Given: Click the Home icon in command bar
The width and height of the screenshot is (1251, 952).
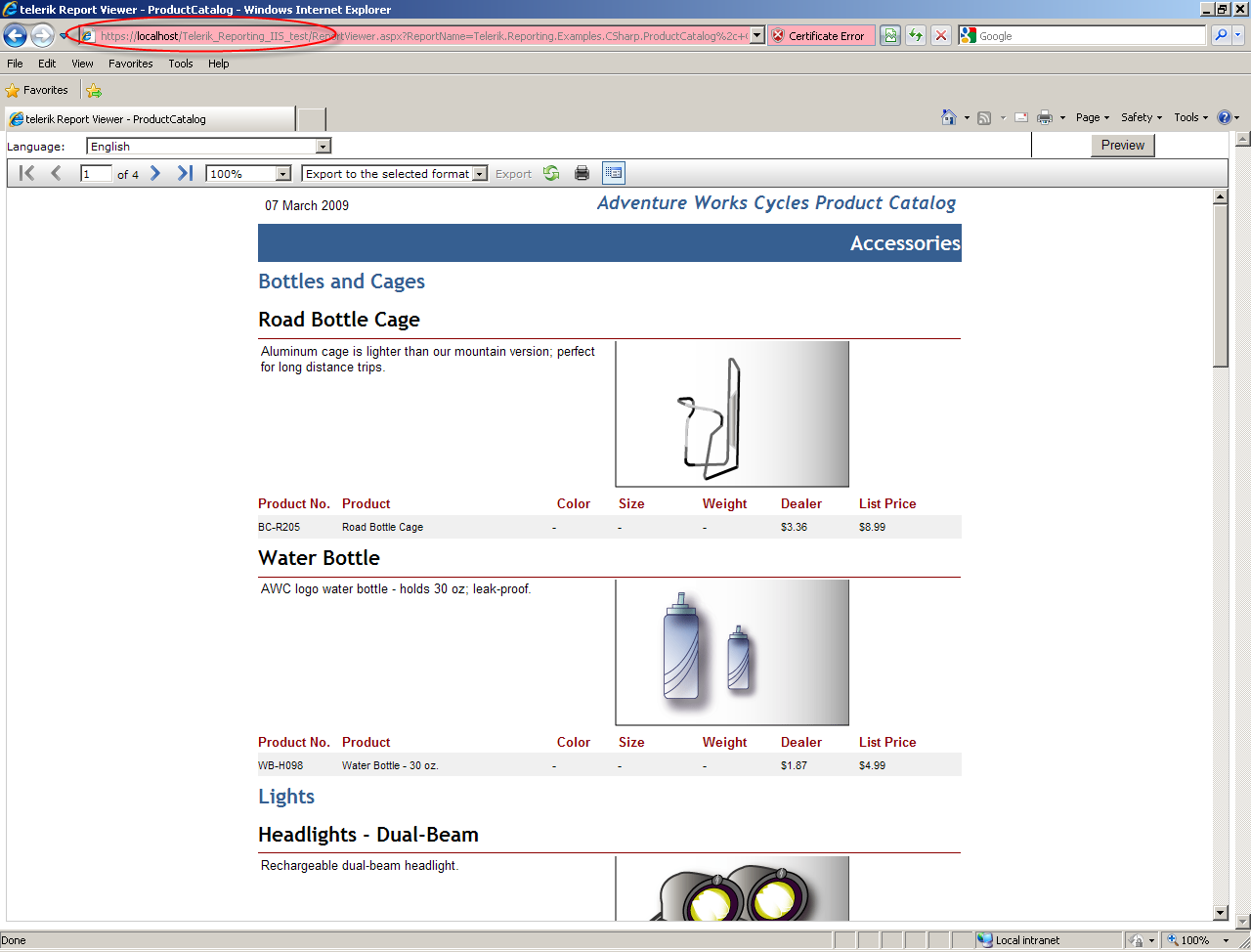Looking at the screenshot, I should 948,117.
